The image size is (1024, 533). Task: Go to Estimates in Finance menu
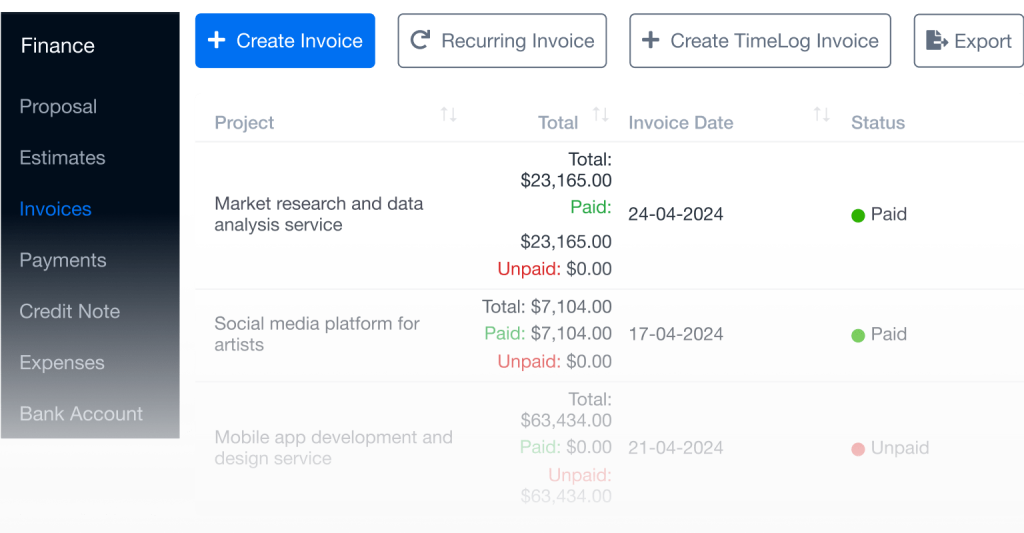click(62, 158)
